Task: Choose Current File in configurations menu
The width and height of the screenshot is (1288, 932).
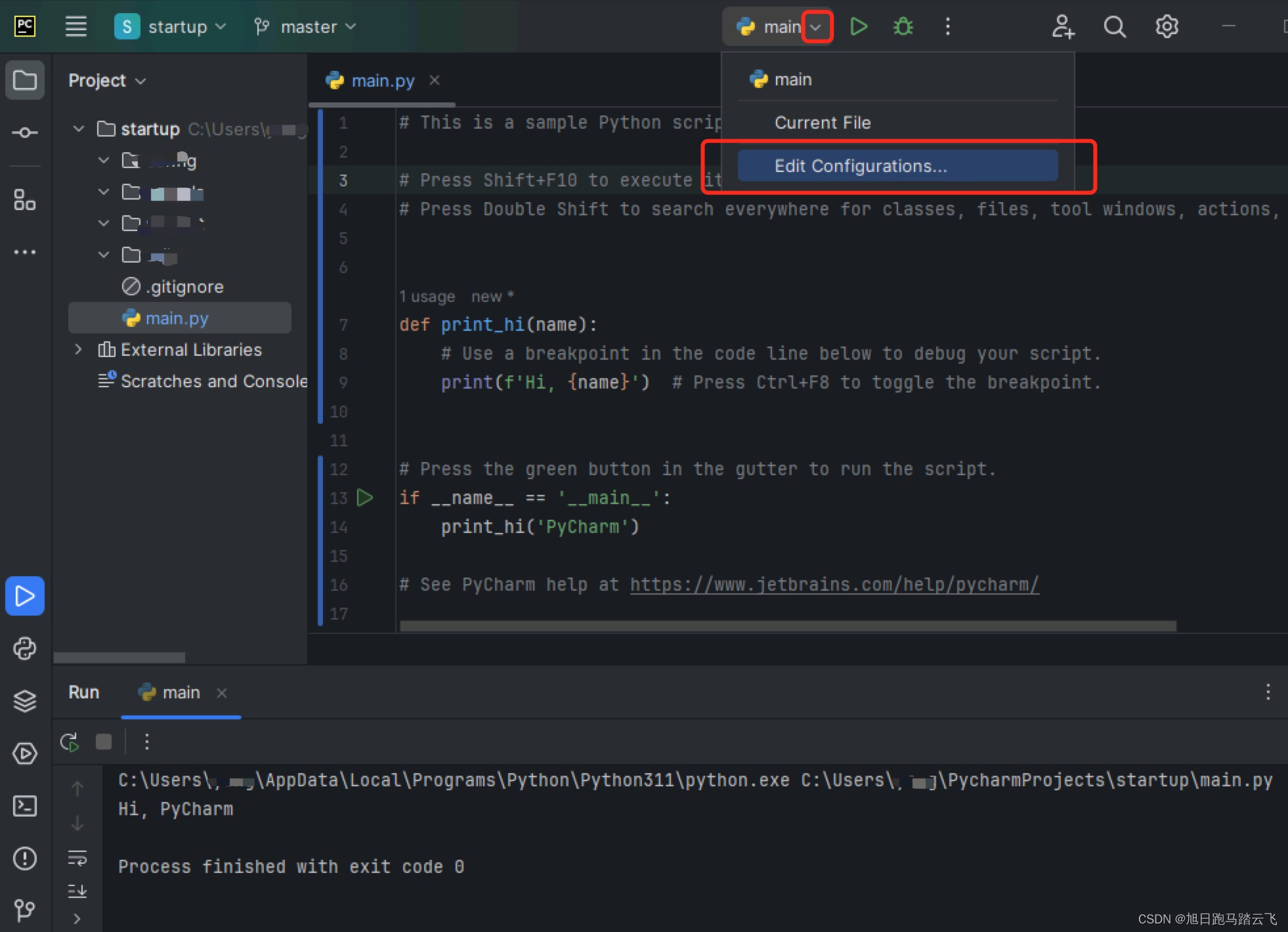Action: coord(823,123)
